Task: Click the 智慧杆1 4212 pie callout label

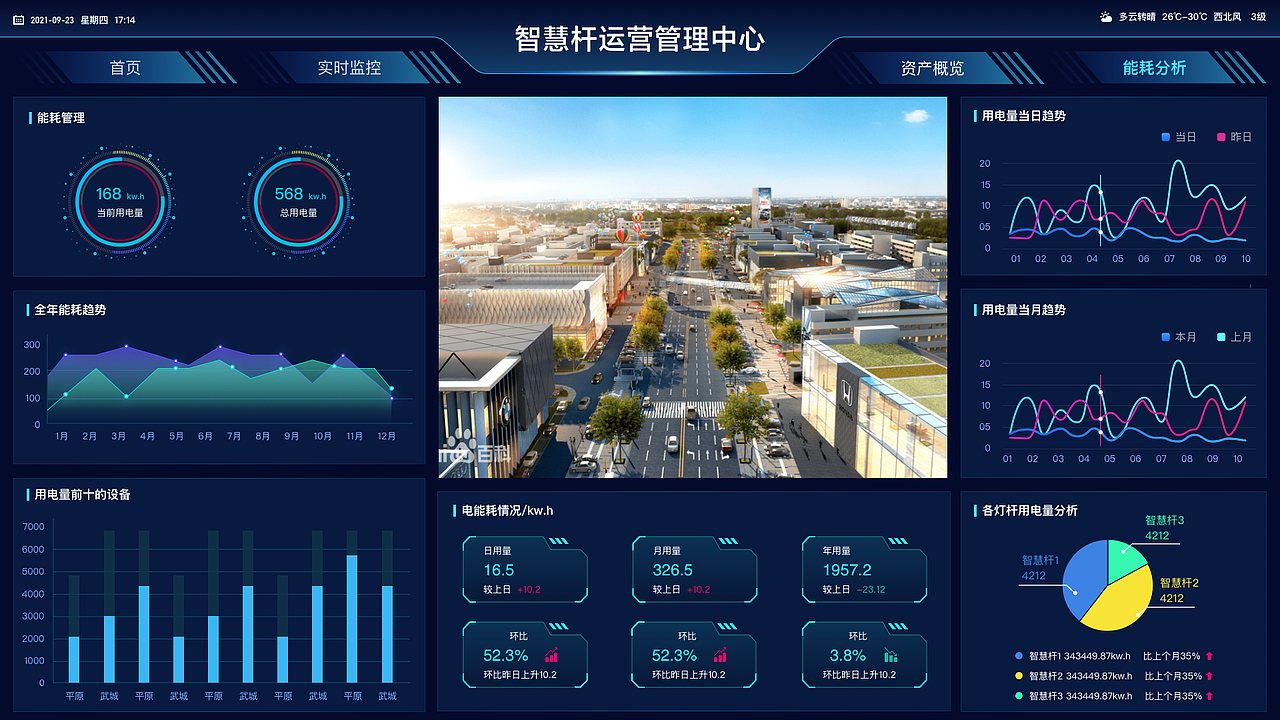Action: (x=1041, y=568)
